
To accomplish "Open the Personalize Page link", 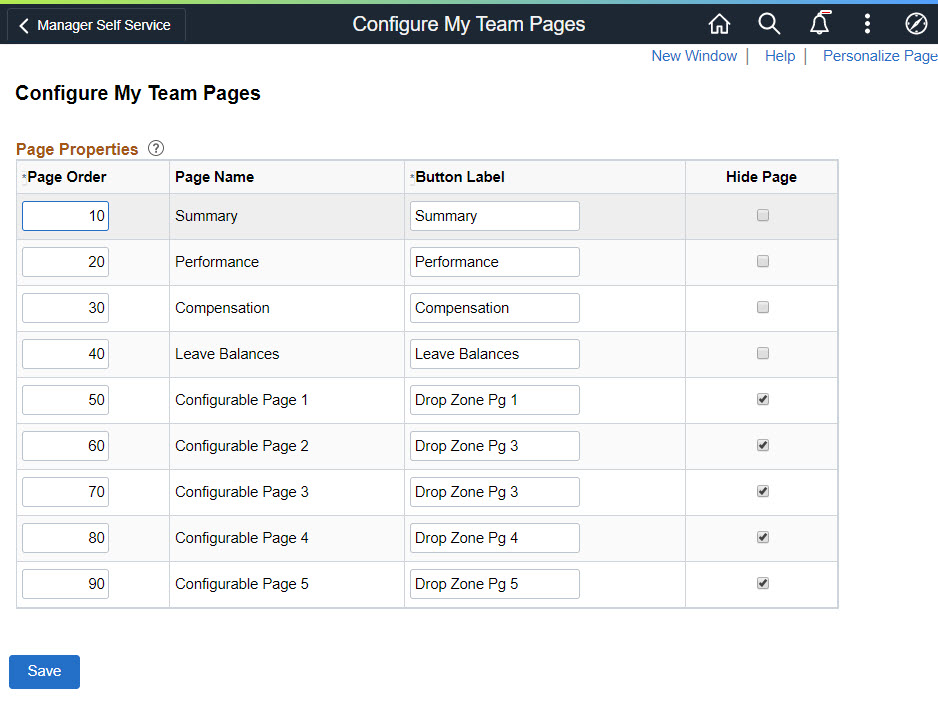I will coord(879,56).
